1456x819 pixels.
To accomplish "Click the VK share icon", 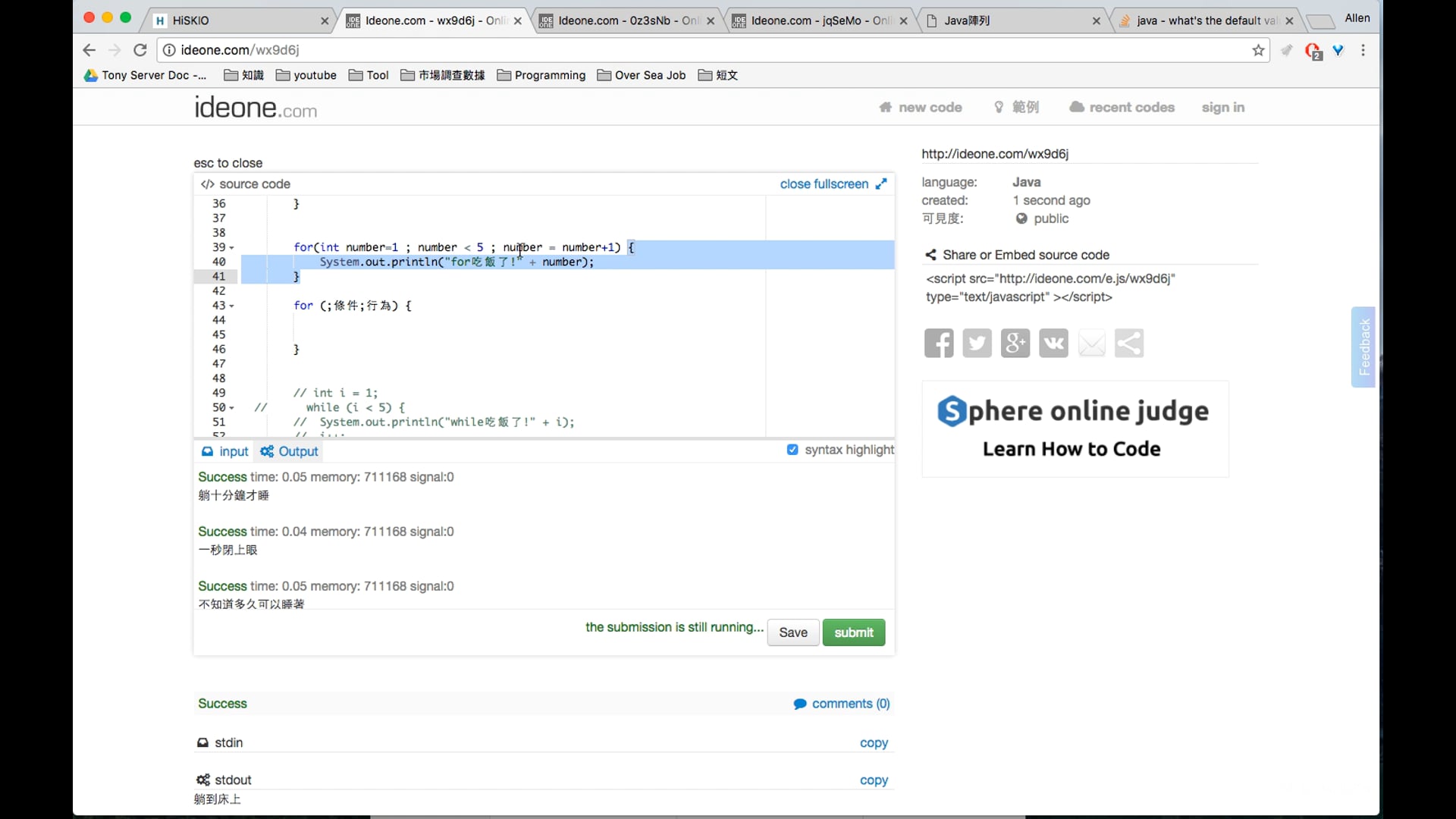I will tap(1053, 344).
